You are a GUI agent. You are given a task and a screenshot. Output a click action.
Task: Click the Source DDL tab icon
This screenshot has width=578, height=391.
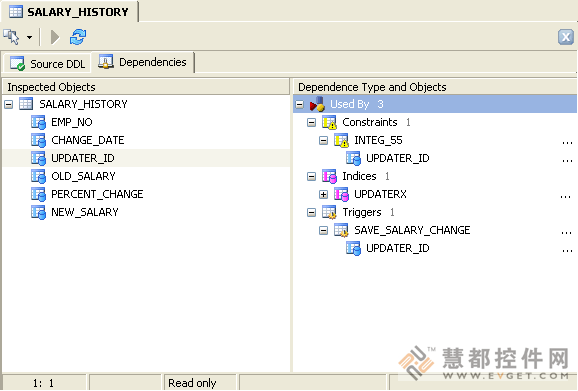tap(18, 63)
